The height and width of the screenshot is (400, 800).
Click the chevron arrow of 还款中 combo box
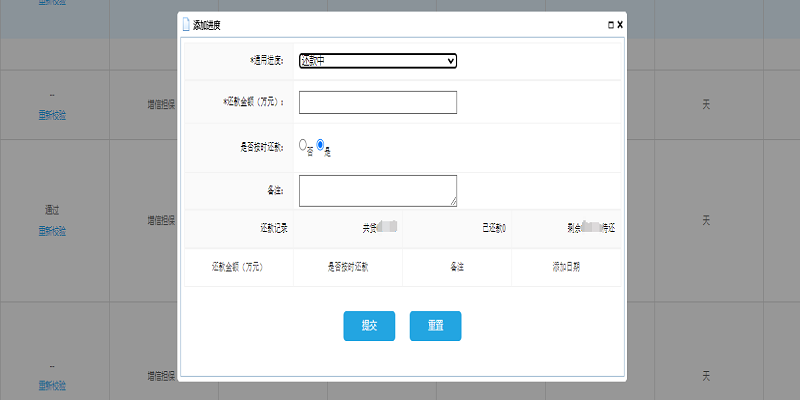click(x=451, y=61)
